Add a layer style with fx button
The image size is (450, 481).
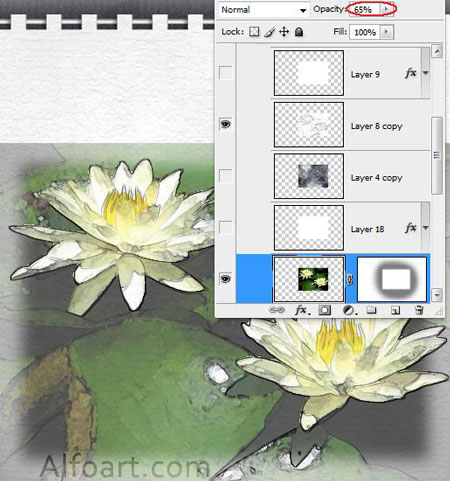tap(302, 310)
